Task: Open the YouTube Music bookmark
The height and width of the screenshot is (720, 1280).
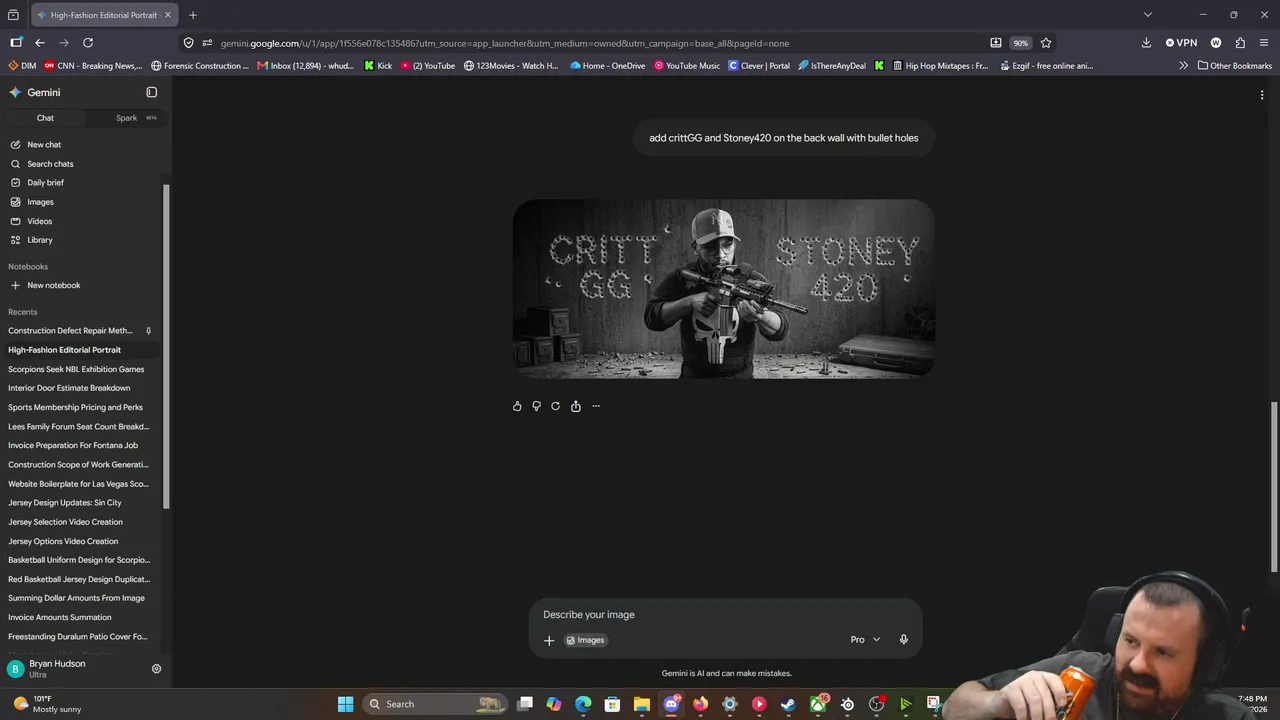Action: pos(687,66)
